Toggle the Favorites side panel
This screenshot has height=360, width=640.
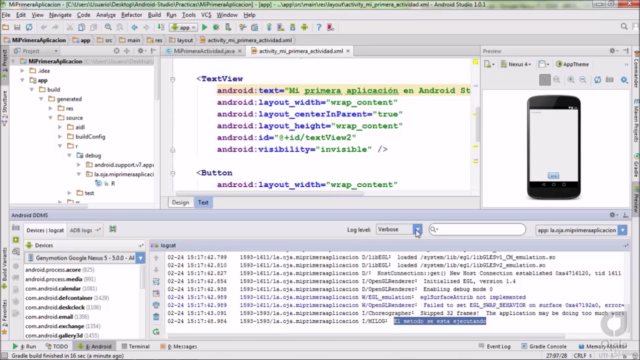[4, 316]
